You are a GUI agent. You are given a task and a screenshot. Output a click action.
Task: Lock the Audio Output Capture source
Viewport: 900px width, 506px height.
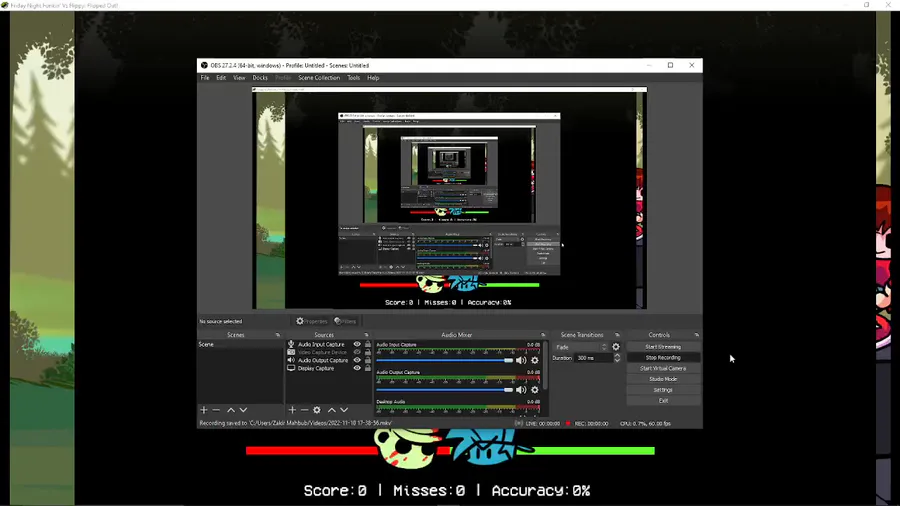click(x=368, y=360)
